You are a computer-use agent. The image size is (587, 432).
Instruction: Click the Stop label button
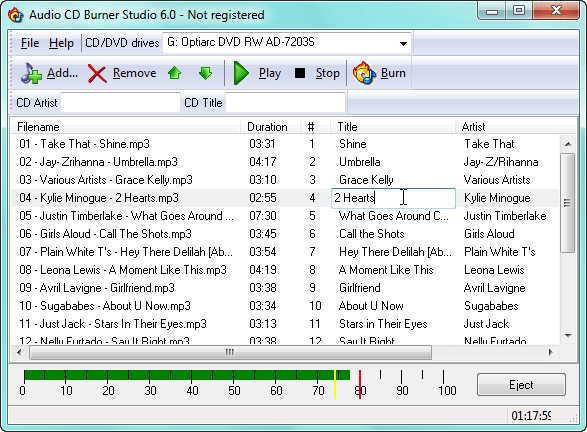coord(328,73)
